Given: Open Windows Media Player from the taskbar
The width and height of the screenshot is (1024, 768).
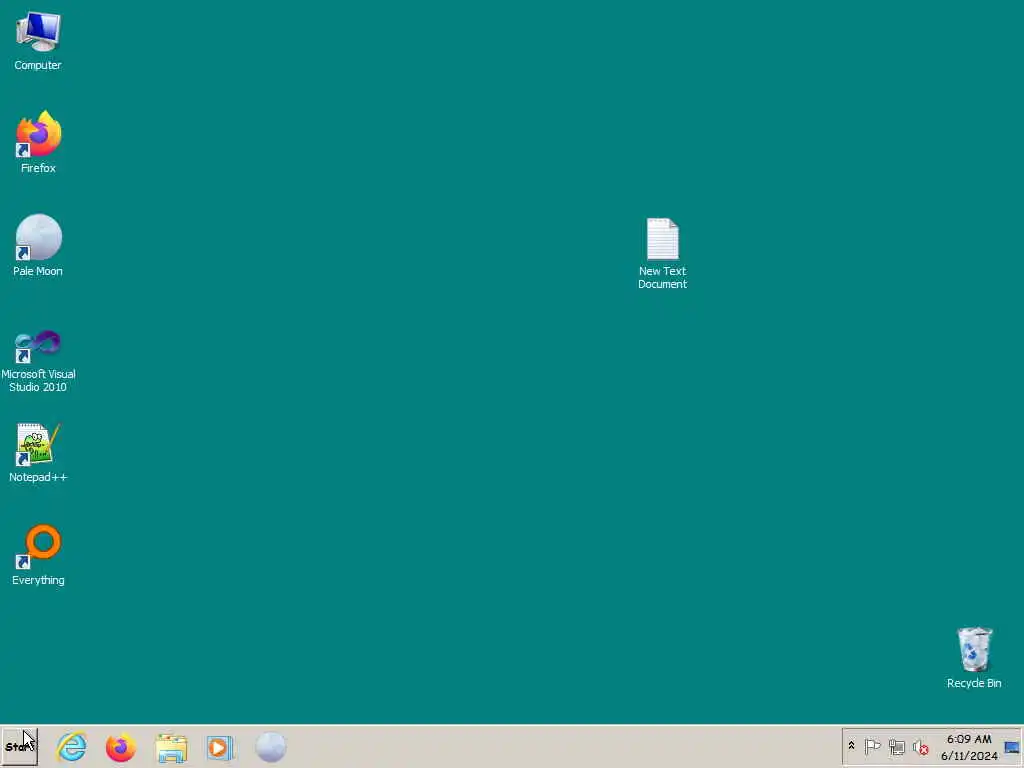Looking at the screenshot, I should (x=219, y=748).
